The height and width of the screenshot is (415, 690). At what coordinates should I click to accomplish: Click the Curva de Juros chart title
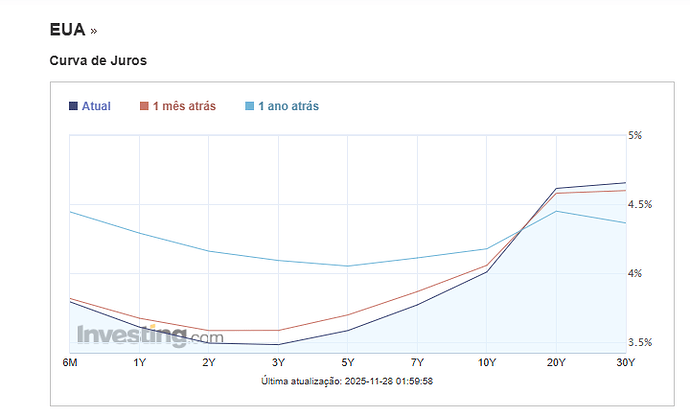(x=98, y=61)
